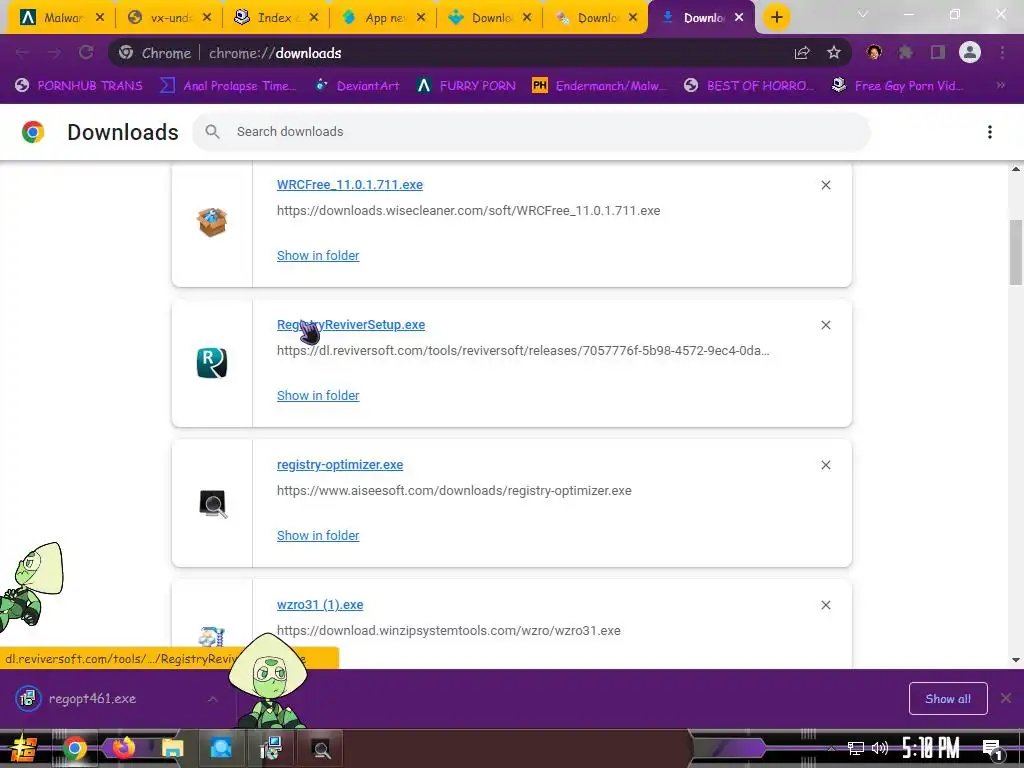The width and height of the screenshot is (1024, 768).
Task: Remove wzro31 (1).exe from the downloads list
Action: (825, 605)
